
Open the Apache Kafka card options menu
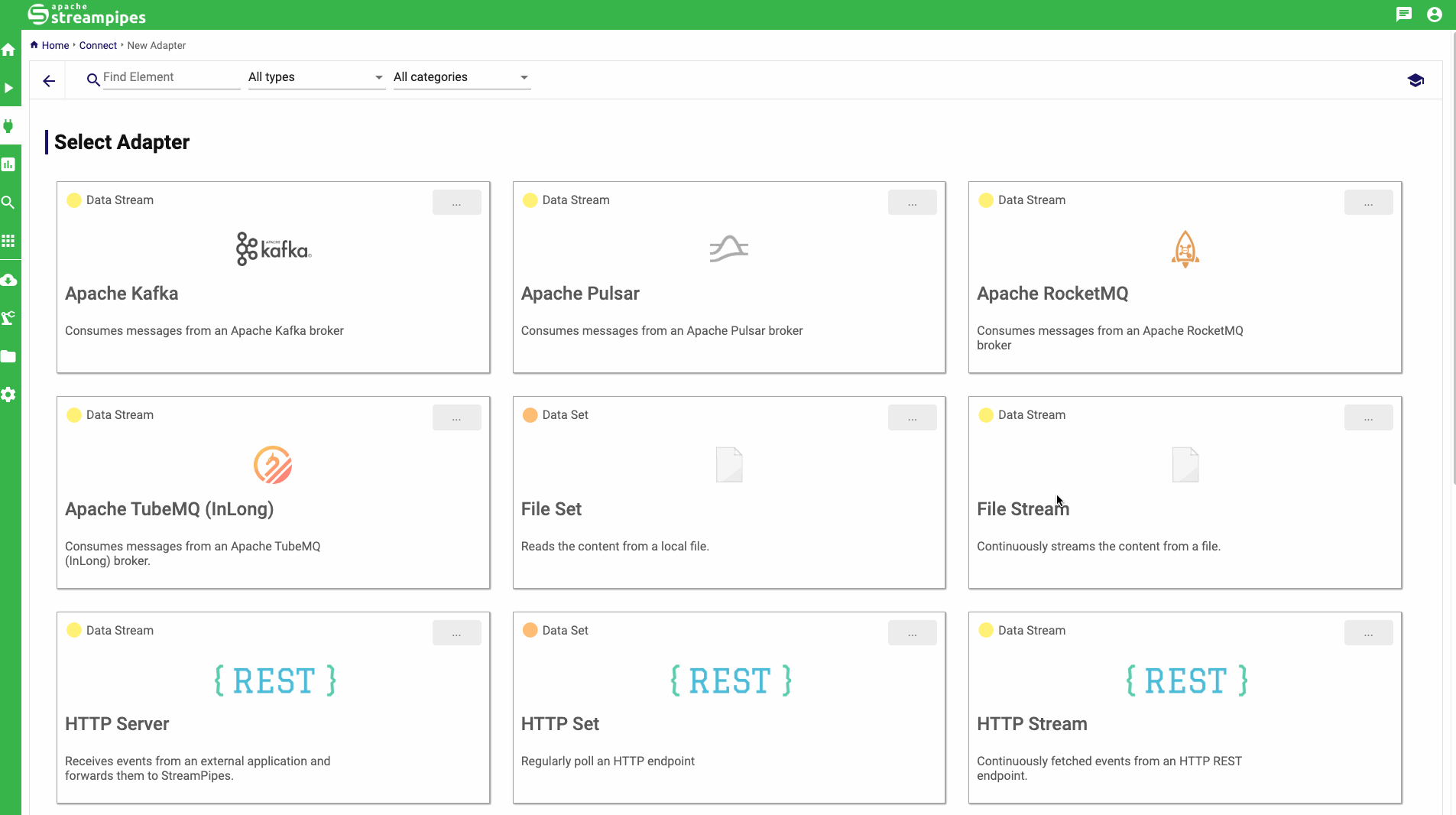(456, 203)
